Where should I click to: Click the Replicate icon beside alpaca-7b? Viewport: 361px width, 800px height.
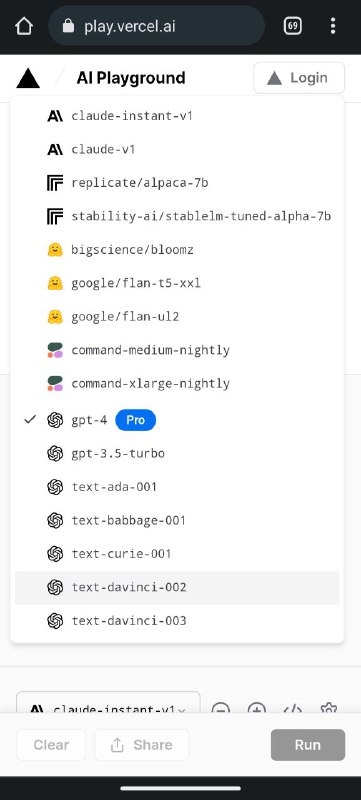coord(55,183)
